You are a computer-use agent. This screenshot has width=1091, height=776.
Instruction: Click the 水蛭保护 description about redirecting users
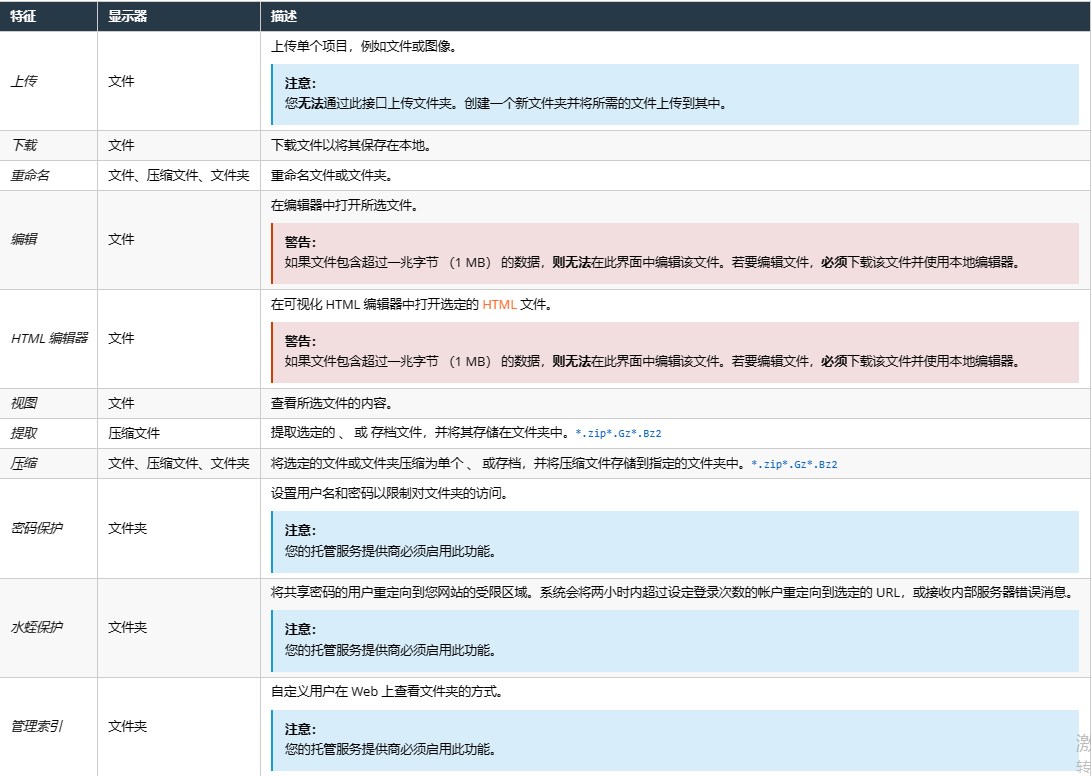pos(674,593)
